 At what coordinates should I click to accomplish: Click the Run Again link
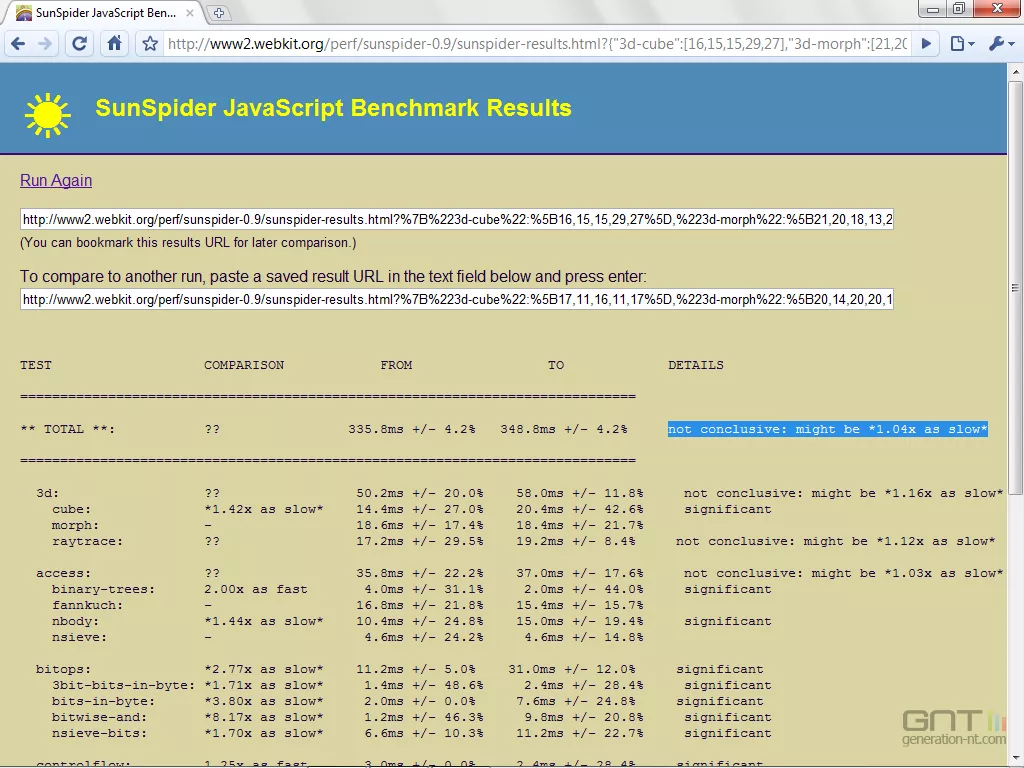tap(56, 180)
